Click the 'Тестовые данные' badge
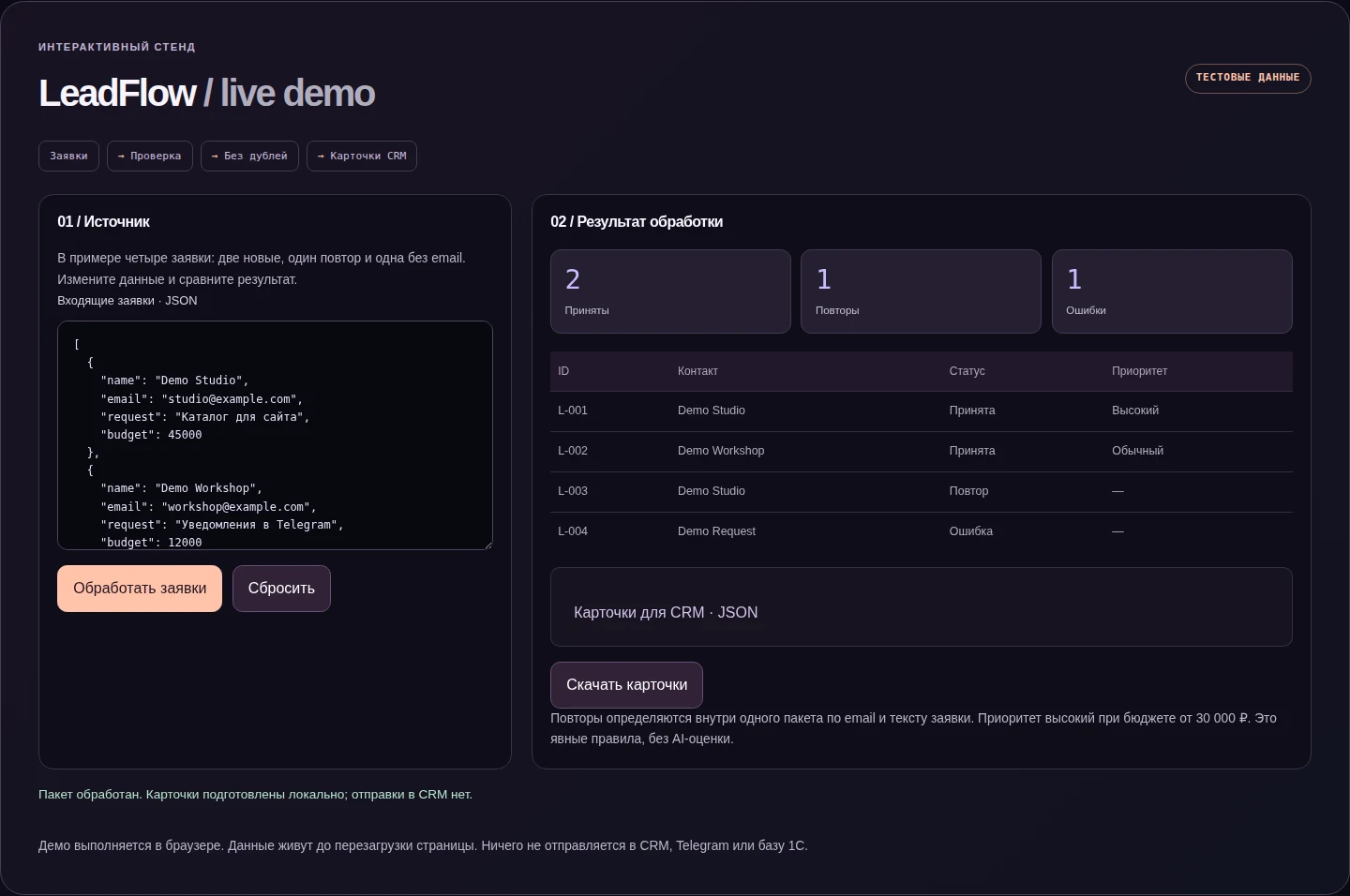The image size is (1350, 896). click(x=1248, y=78)
